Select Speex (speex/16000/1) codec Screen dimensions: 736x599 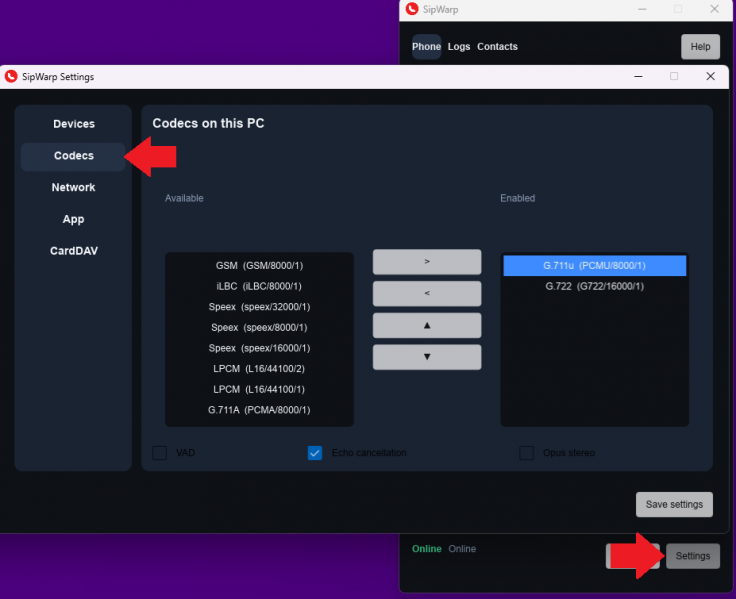(259, 348)
